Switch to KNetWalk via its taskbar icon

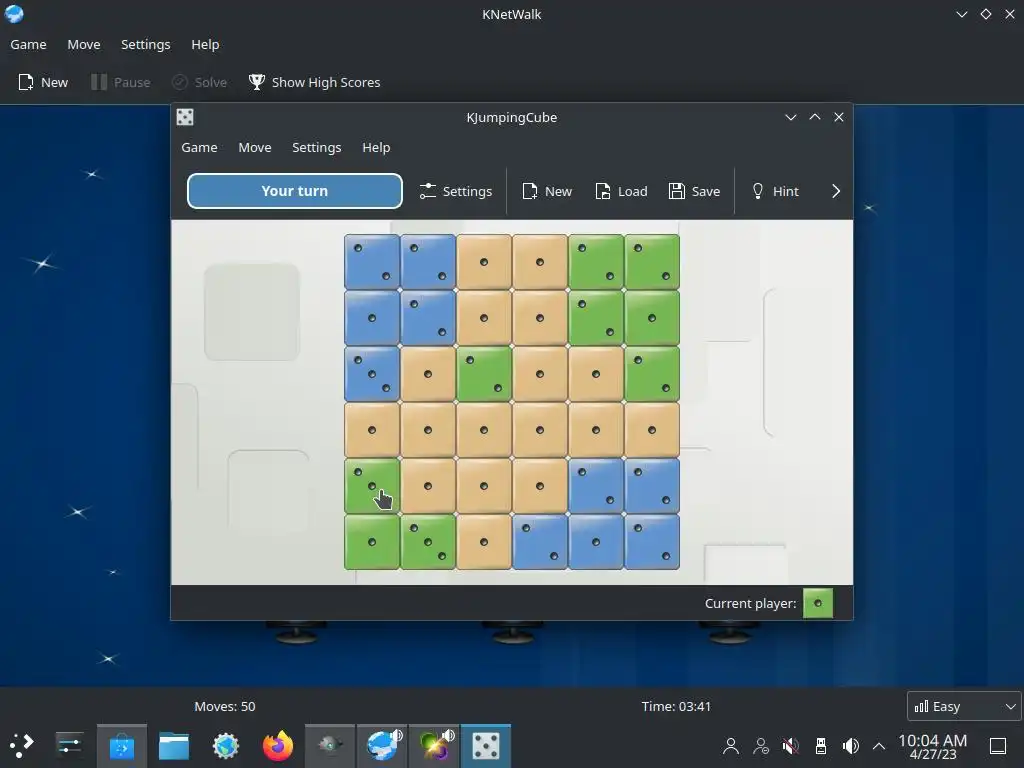382,746
